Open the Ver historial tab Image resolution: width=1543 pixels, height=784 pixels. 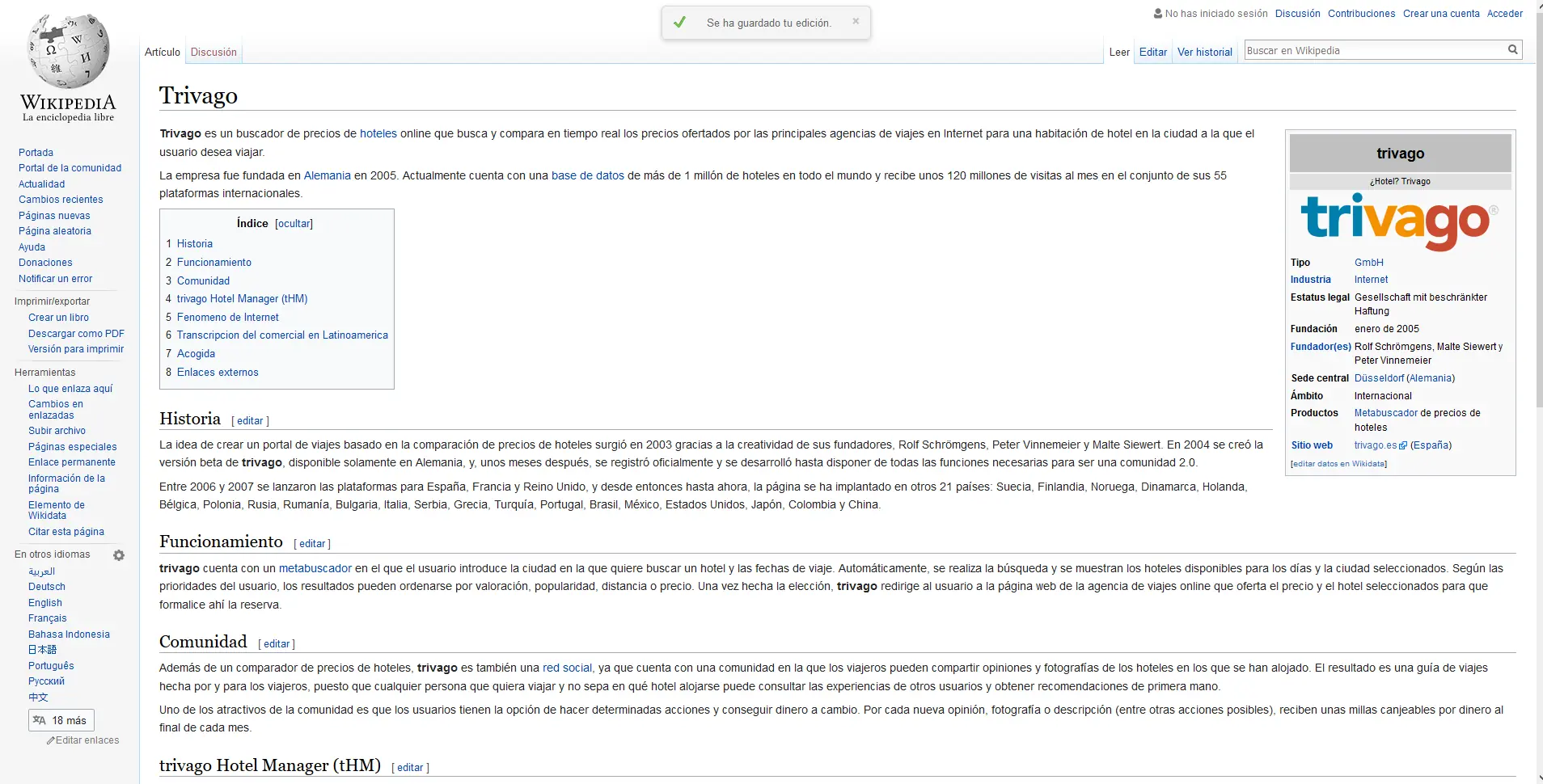click(x=1205, y=52)
